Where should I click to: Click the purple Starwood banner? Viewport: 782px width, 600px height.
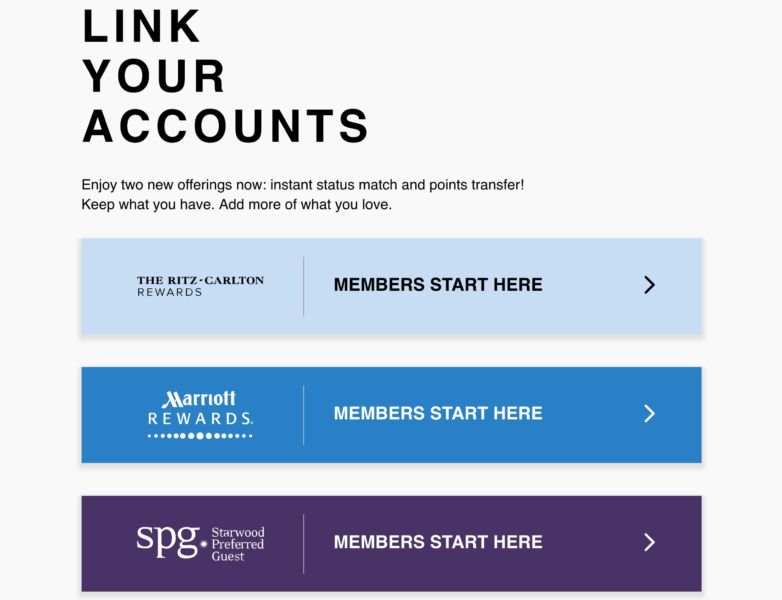[391, 544]
